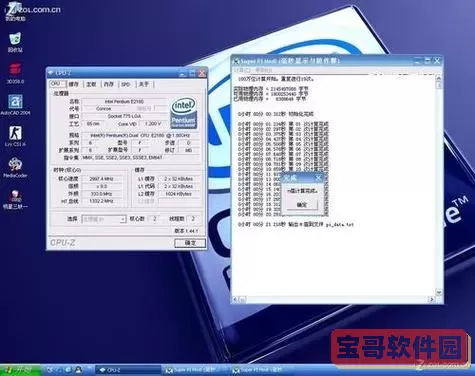Launch the Counter-Strike CS1.6 desktop shortcut
Image resolution: width=475 pixels, height=376 pixels.
tap(15, 136)
